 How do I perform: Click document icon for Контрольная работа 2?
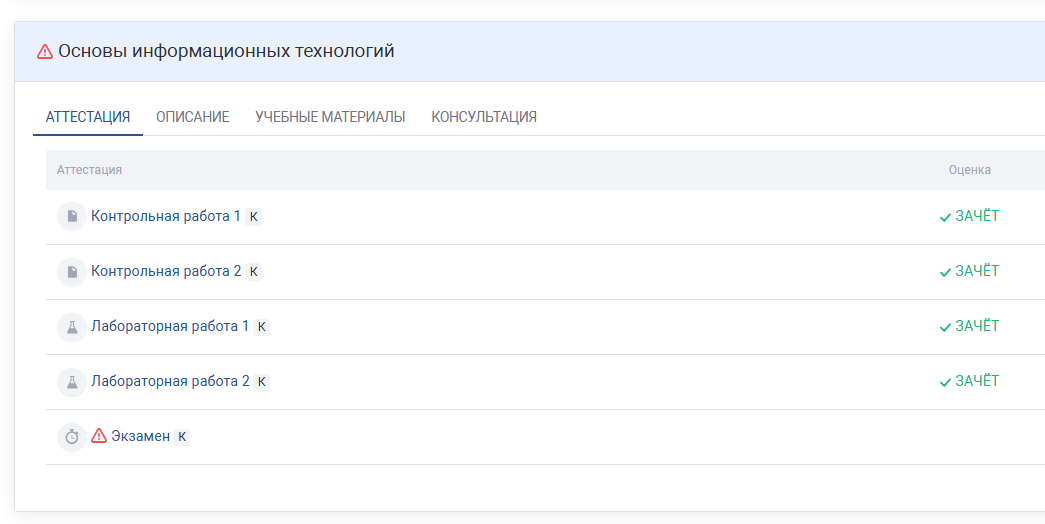tap(72, 271)
